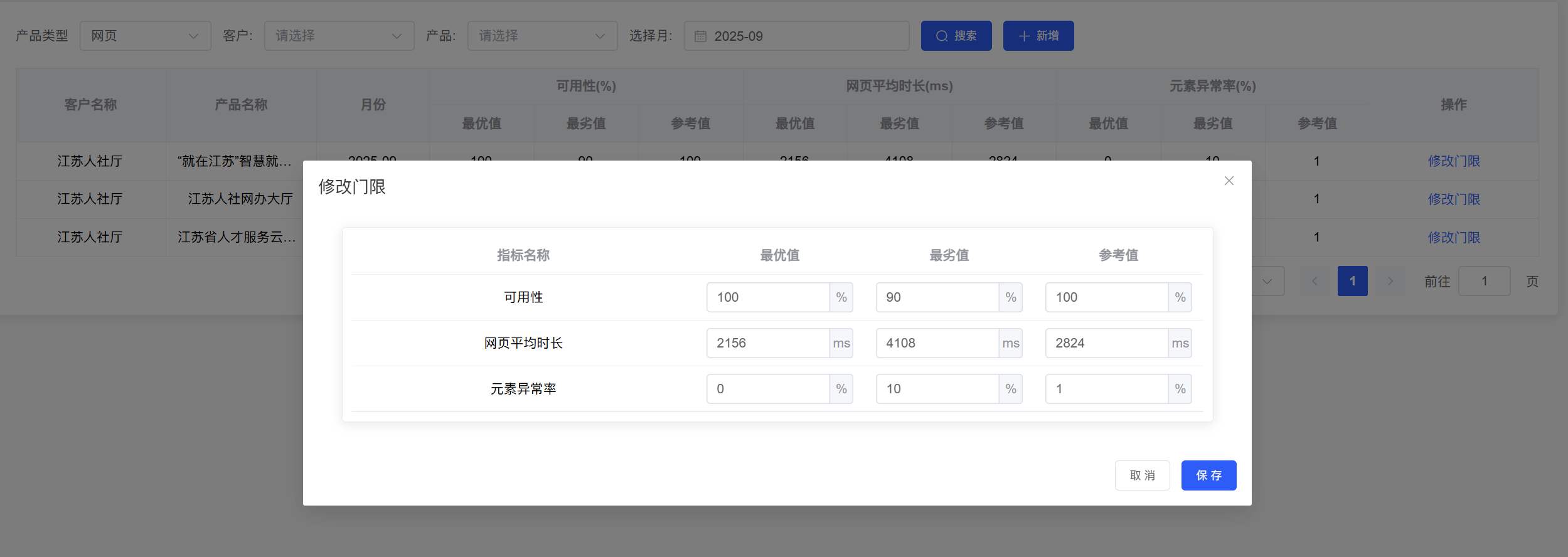The image size is (1568, 557).
Task: Click the 前往 page number input box
Action: click(1484, 281)
